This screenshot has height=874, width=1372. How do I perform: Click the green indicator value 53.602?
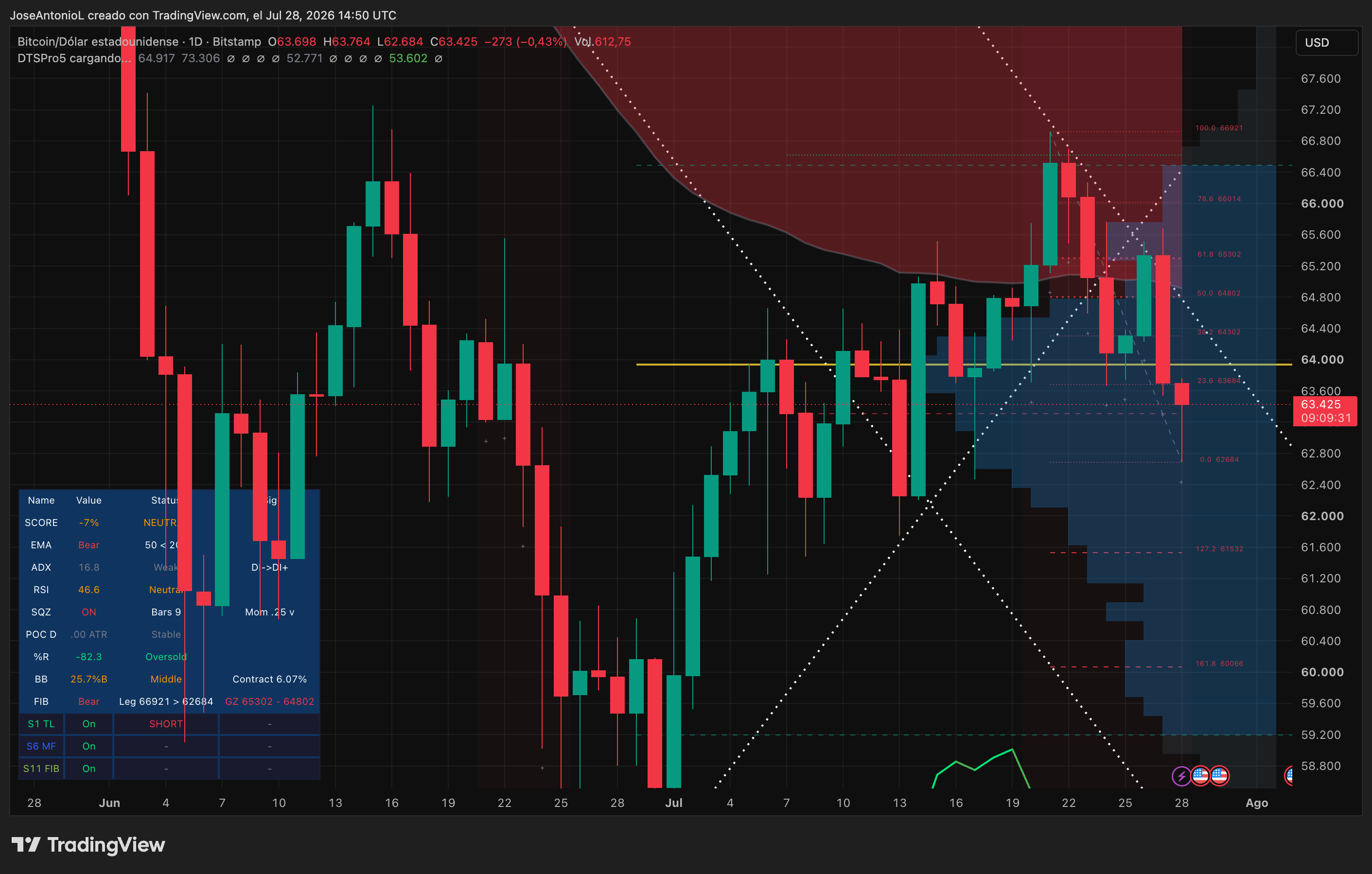coord(408,58)
